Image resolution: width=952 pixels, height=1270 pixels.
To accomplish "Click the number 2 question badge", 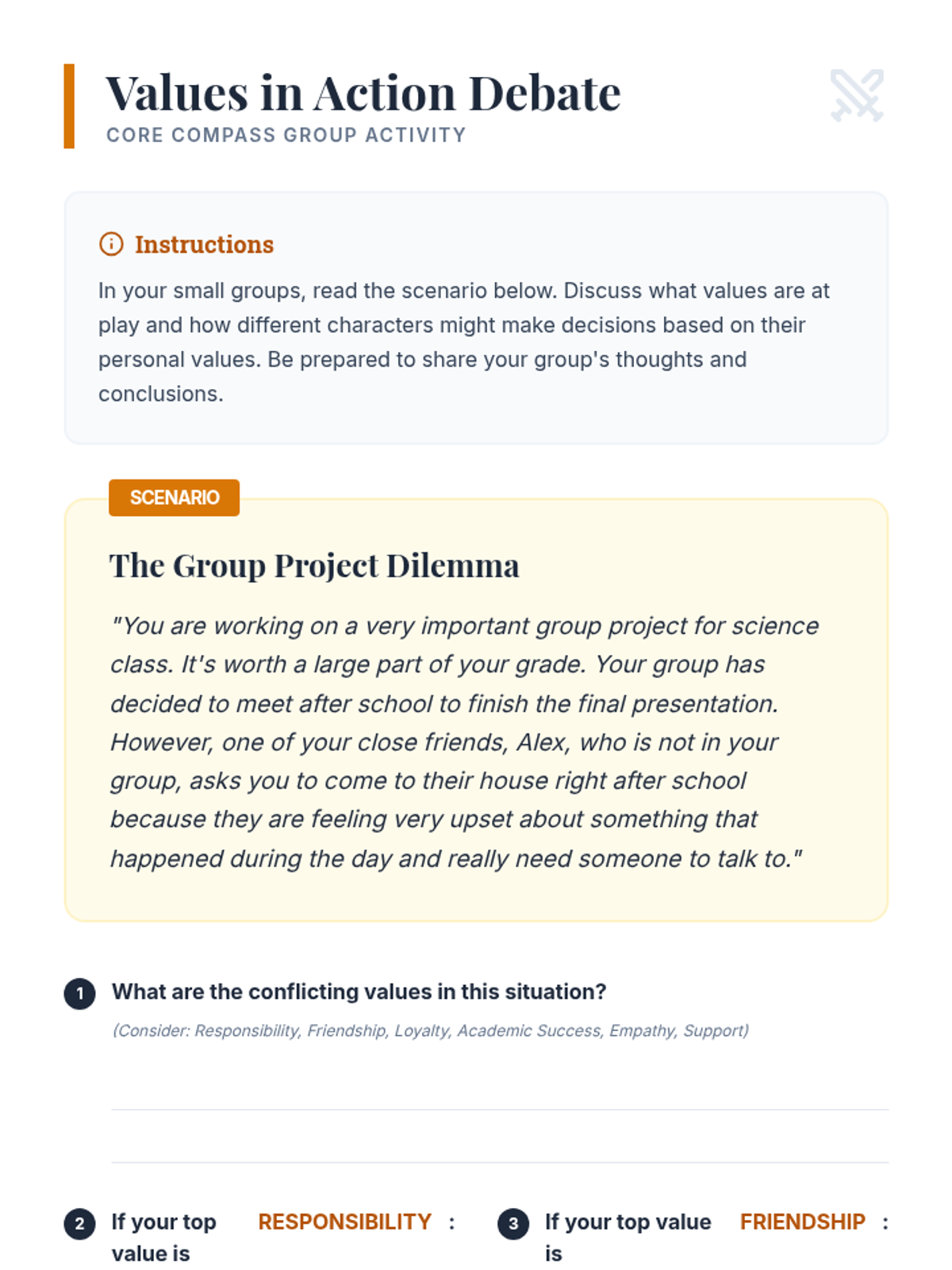I will coord(79,1223).
